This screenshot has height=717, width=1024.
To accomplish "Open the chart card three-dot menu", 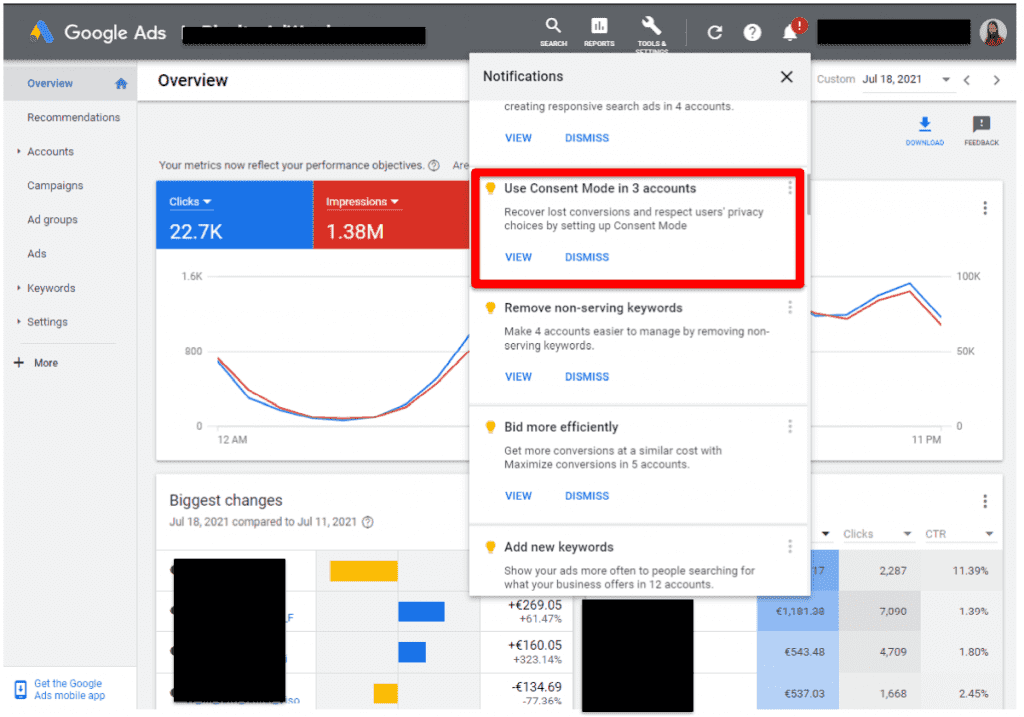I will click(x=985, y=208).
